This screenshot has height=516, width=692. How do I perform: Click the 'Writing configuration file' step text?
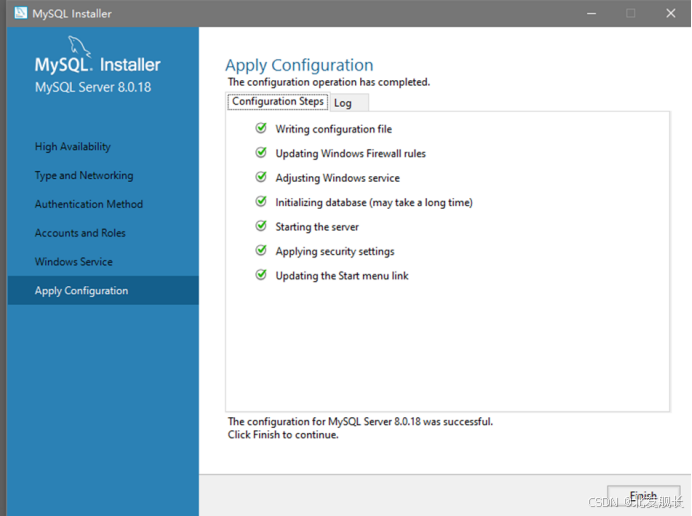(334, 129)
